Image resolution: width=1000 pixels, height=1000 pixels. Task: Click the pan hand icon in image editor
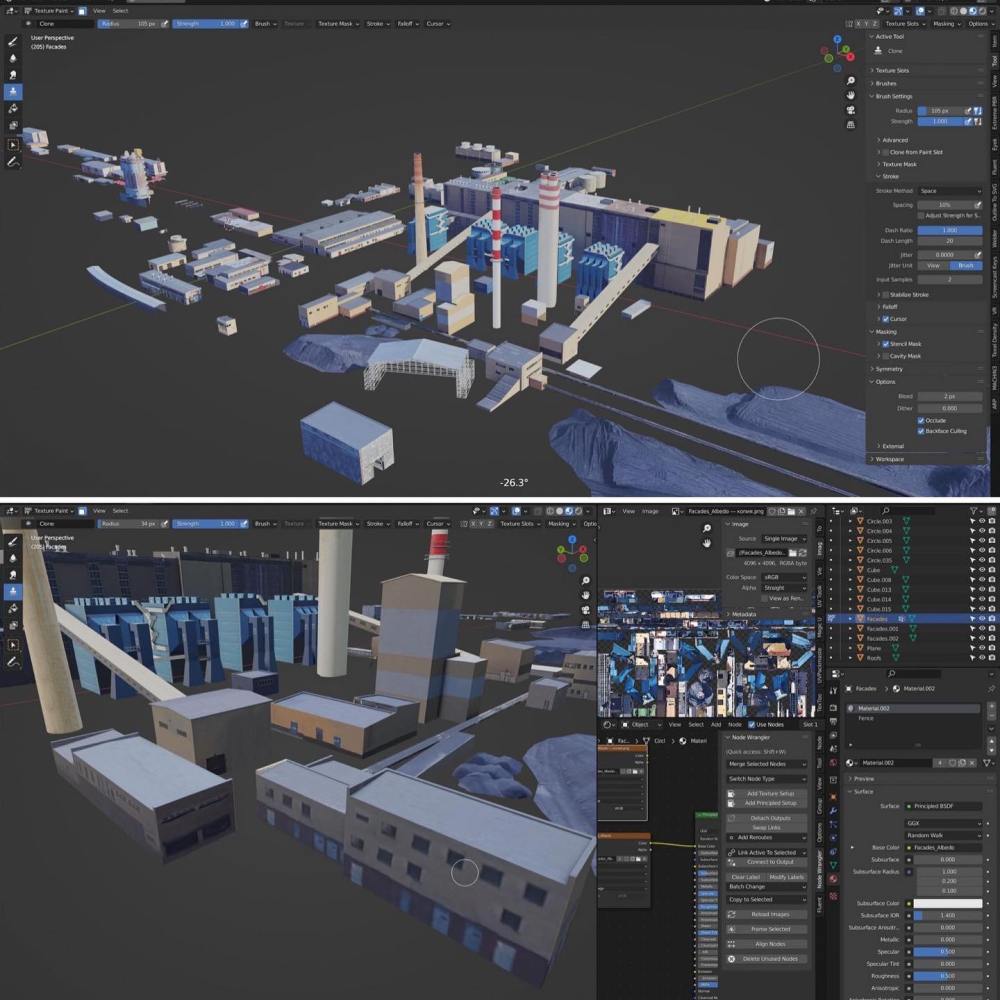pos(707,543)
